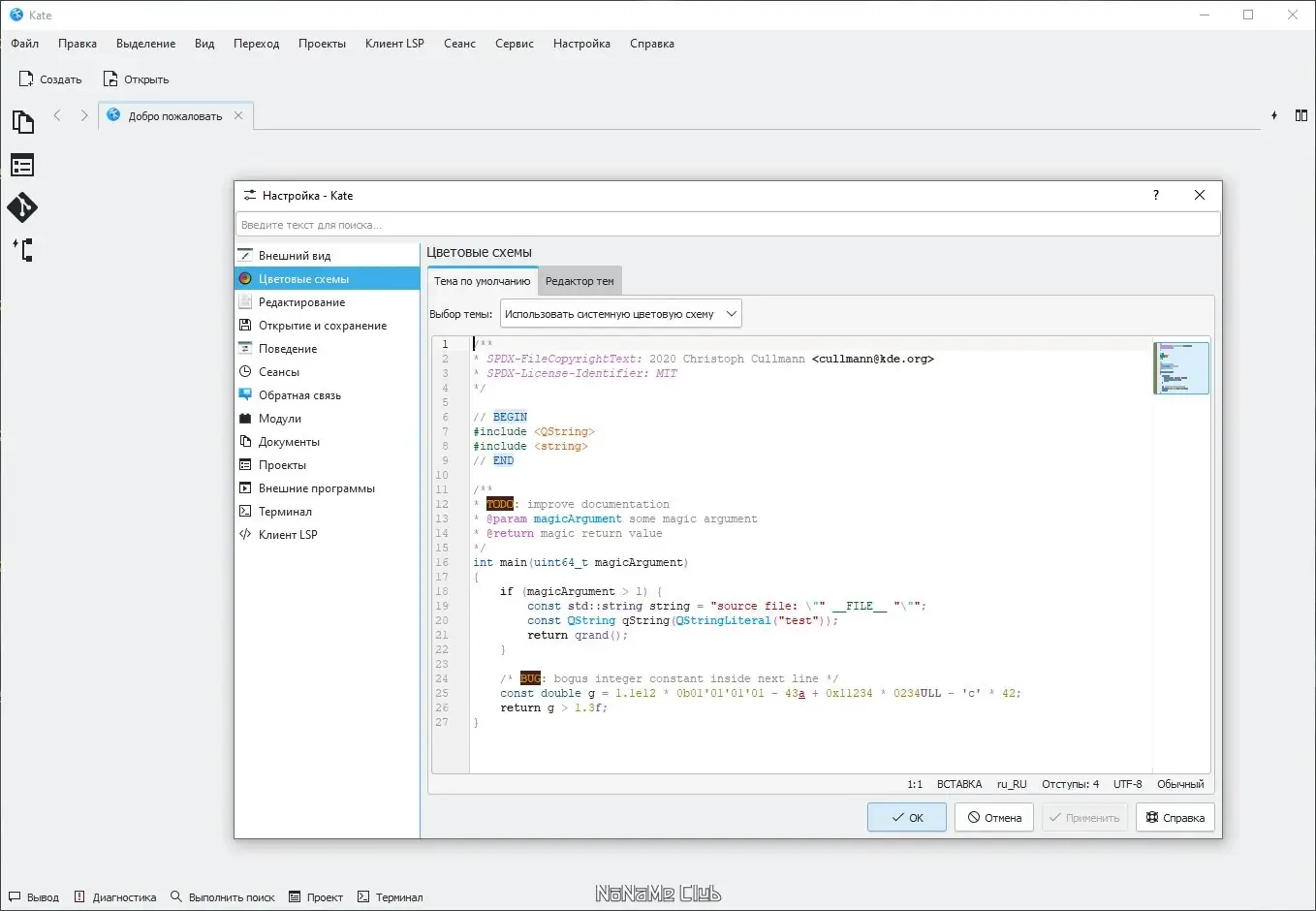Click the settings search field
1316x911 pixels.
(728, 225)
